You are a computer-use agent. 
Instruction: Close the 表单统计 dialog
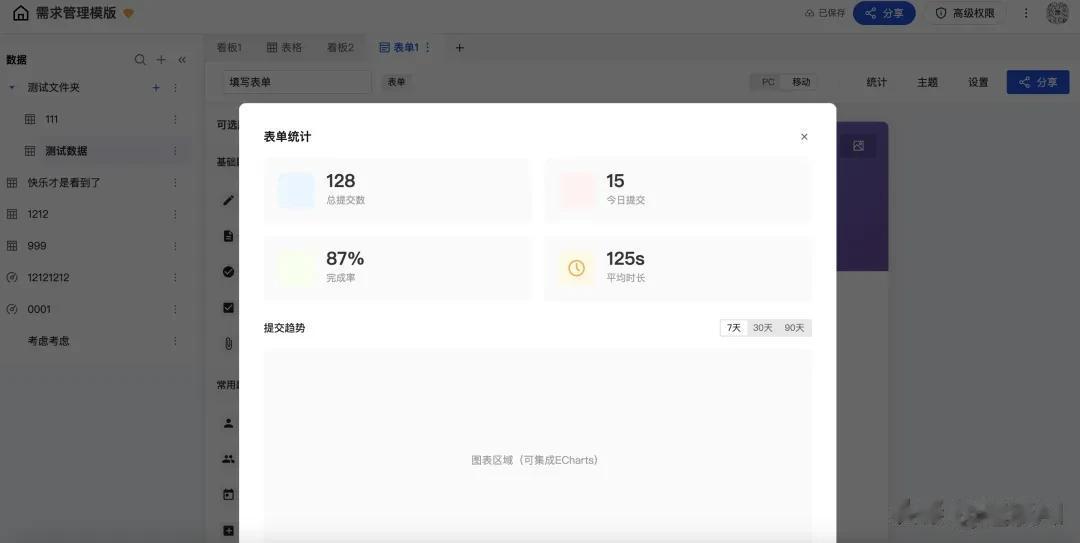804,136
